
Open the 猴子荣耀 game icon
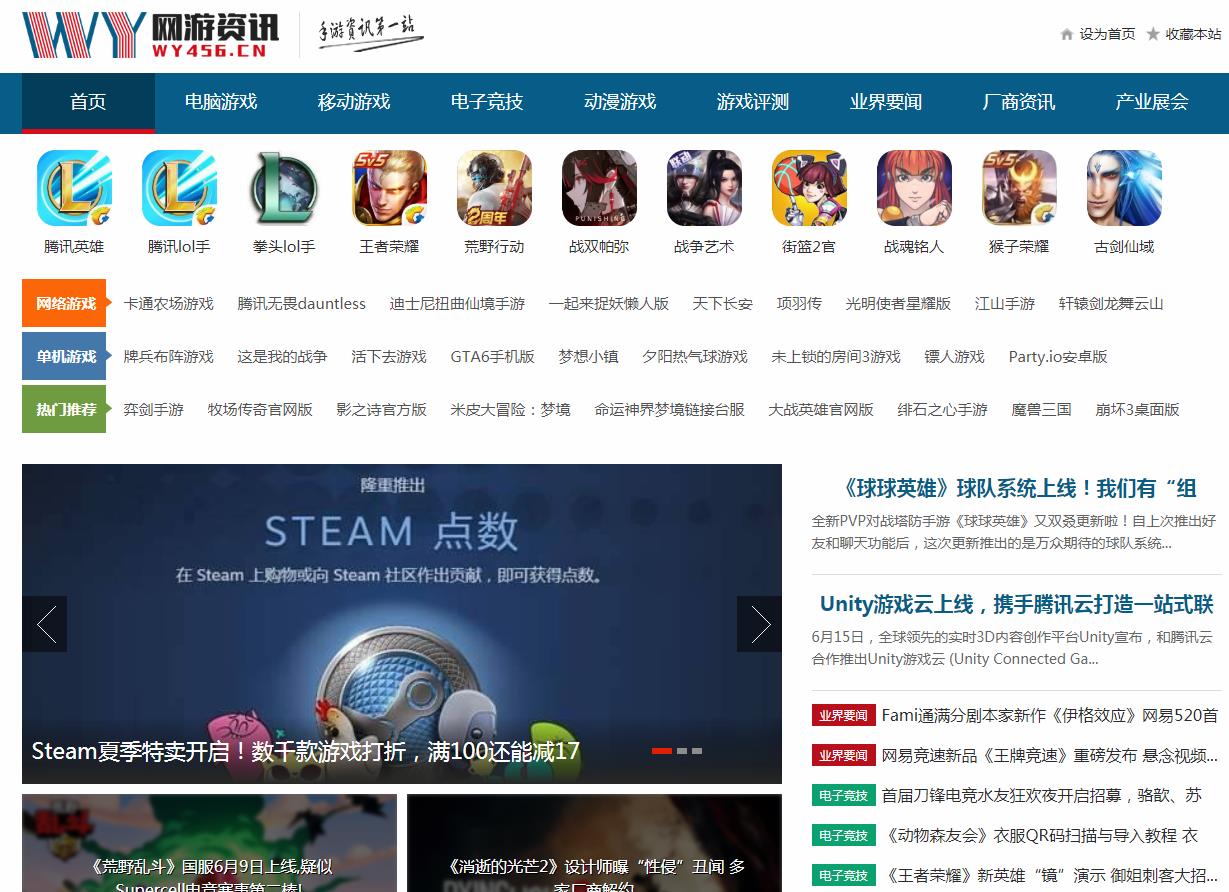coord(1019,188)
